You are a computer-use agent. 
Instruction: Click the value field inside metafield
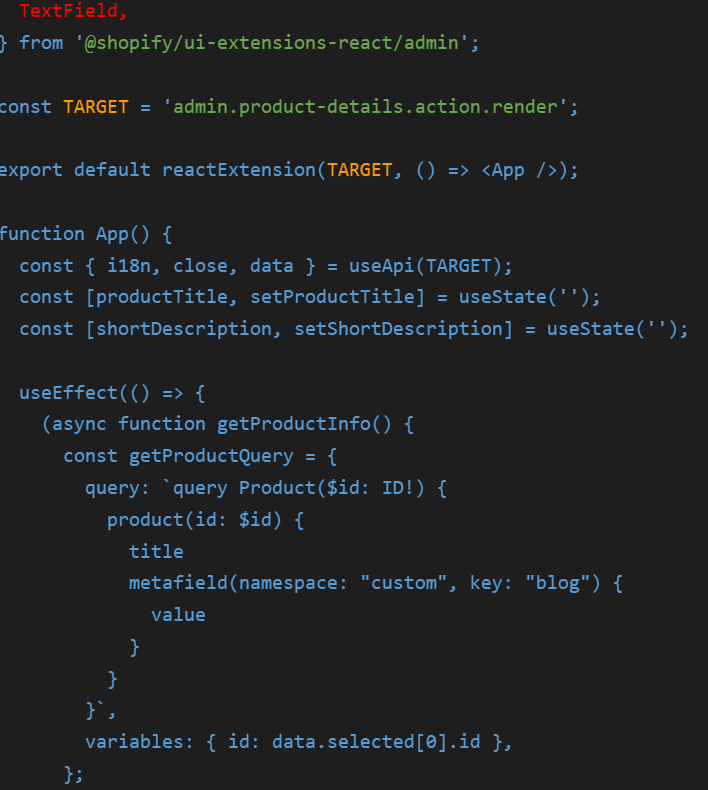click(x=178, y=614)
